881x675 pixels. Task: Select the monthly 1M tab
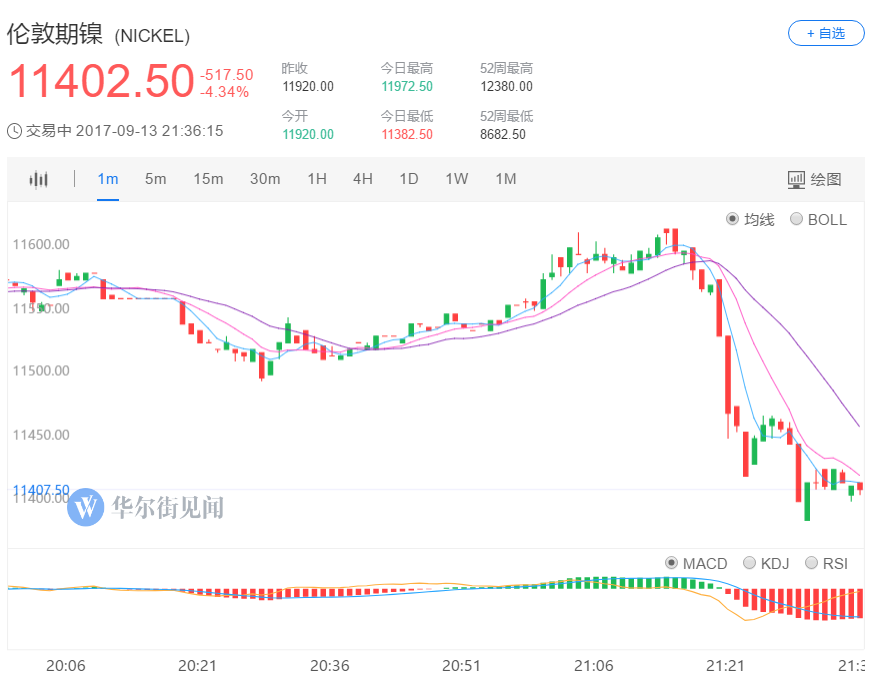click(x=505, y=179)
